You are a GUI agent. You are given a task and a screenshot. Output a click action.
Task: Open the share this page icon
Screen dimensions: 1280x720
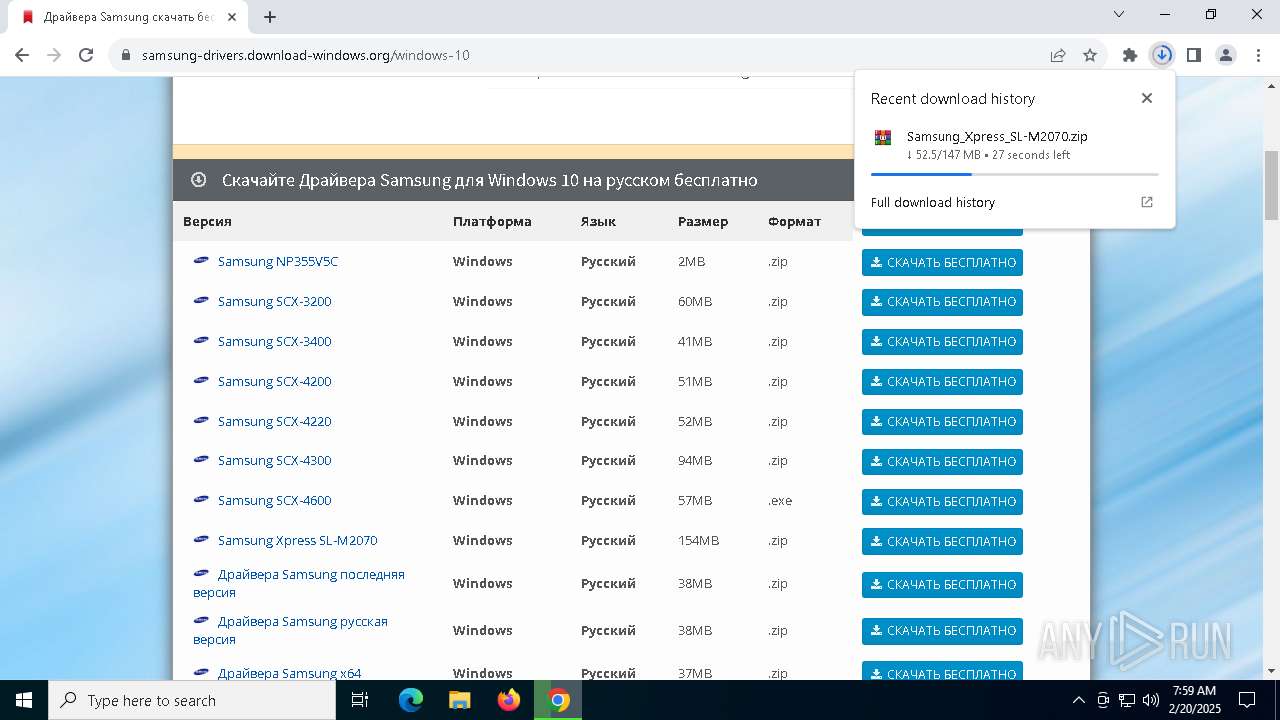[1058, 55]
